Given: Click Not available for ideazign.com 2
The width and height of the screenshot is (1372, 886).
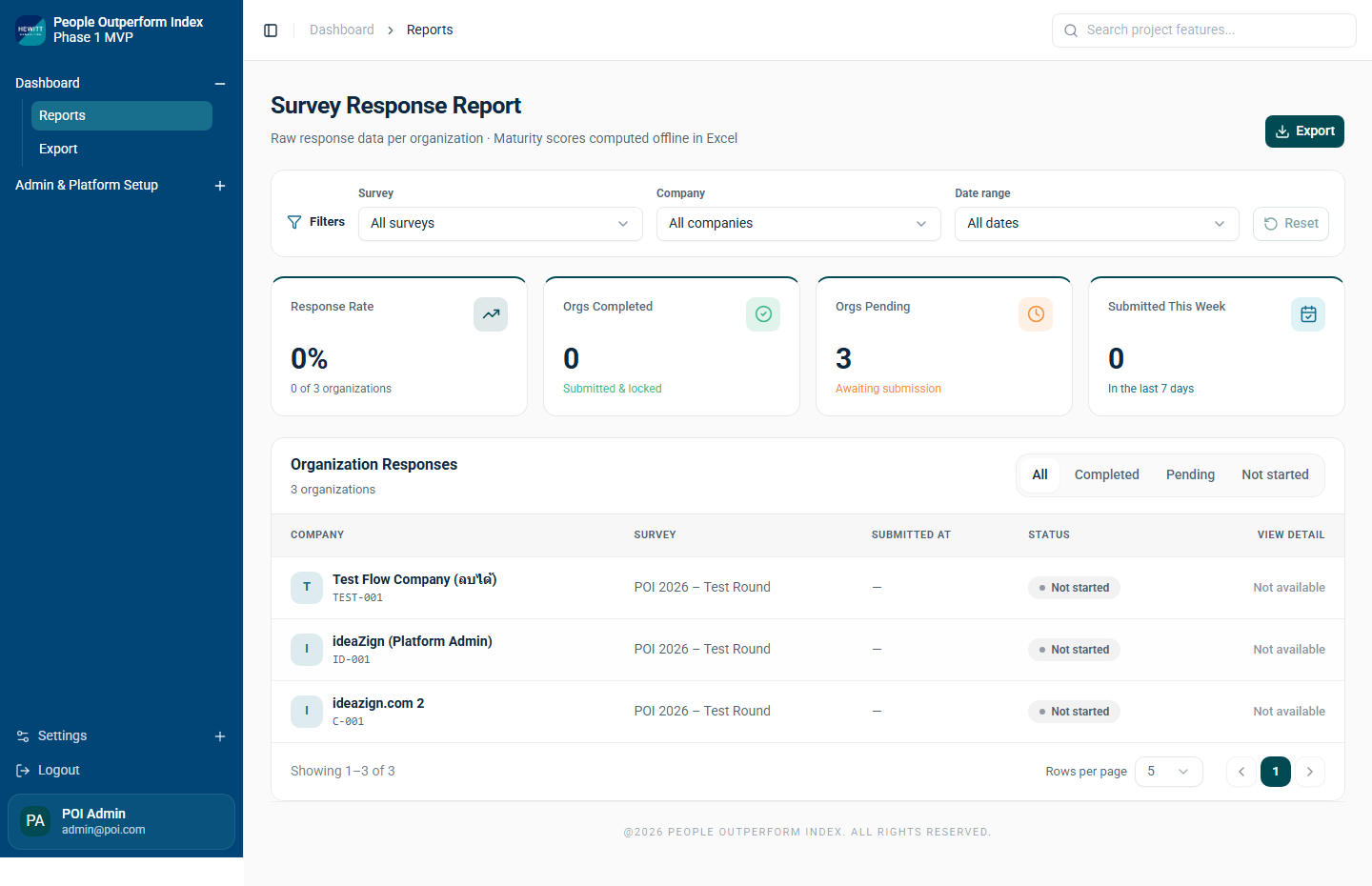Looking at the screenshot, I should tap(1289, 712).
